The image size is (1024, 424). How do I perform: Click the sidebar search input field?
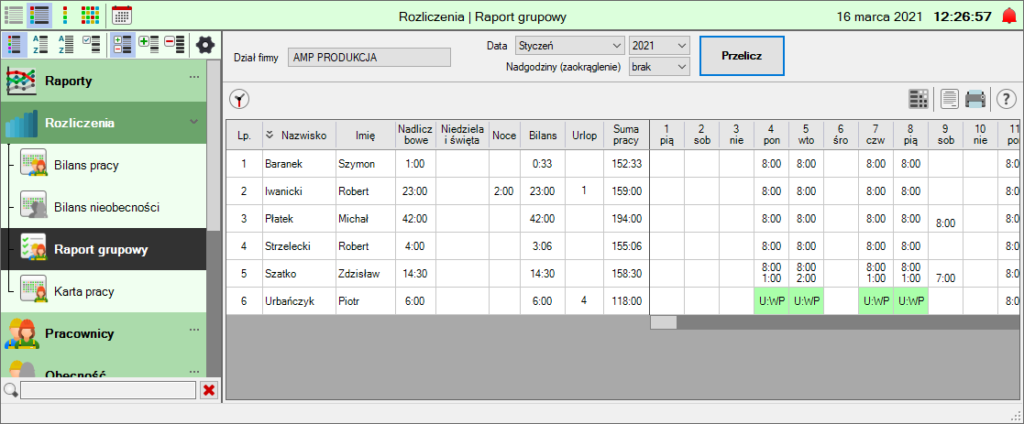pyautogui.click(x=108, y=390)
